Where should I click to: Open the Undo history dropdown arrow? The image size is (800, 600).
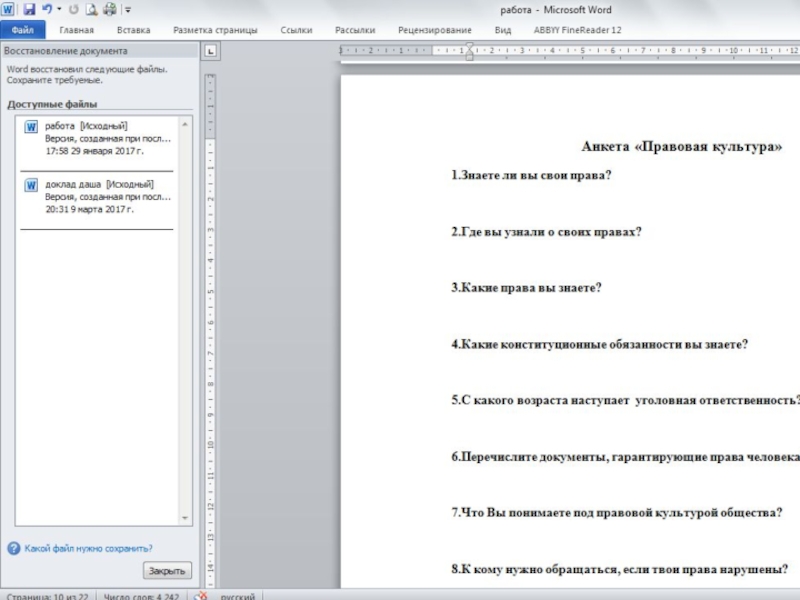(x=59, y=9)
